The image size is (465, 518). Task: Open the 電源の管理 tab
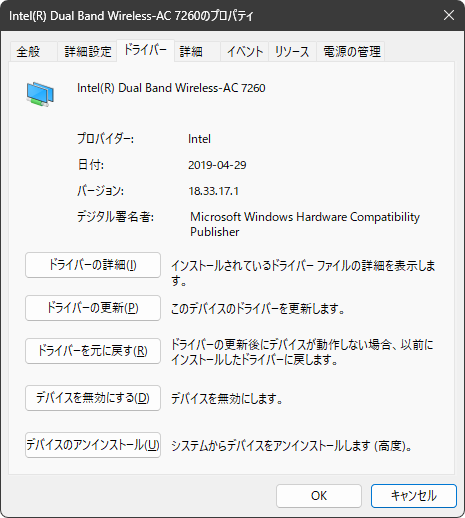pyautogui.click(x=351, y=52)
